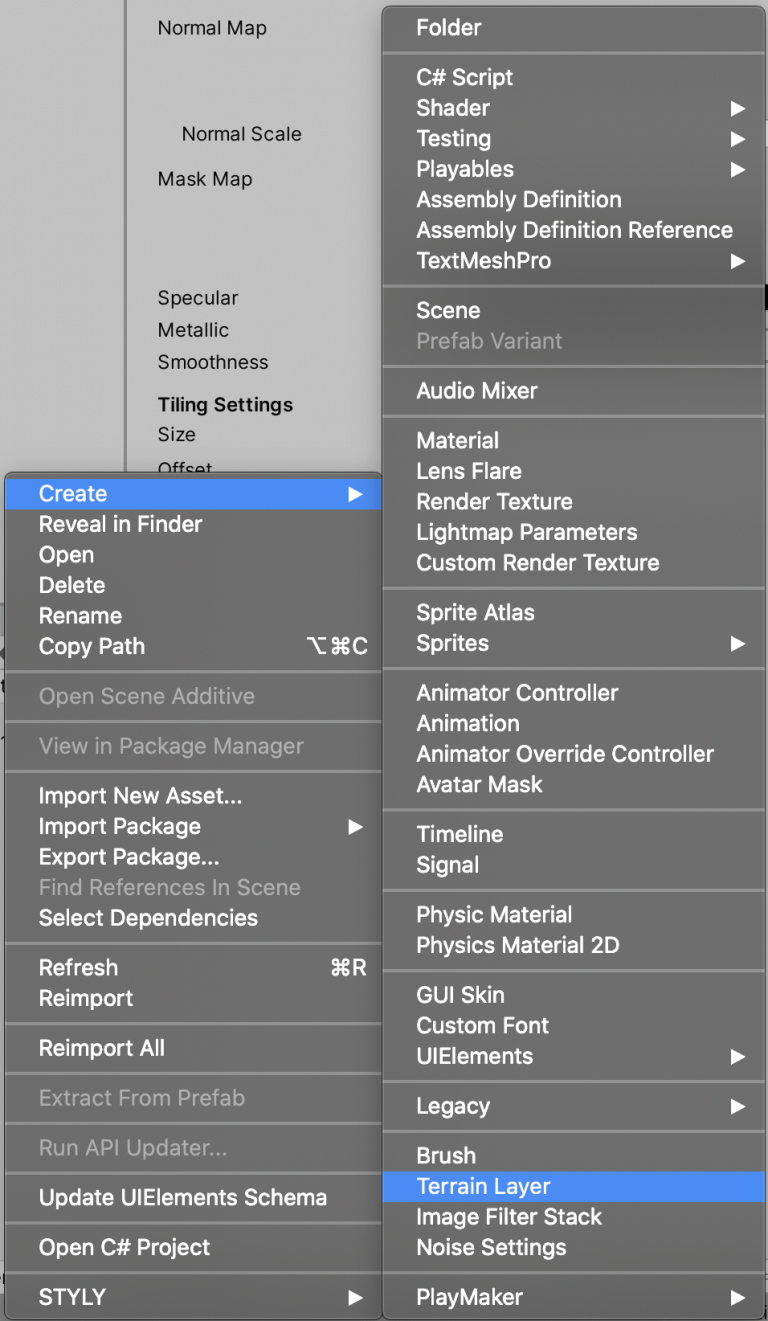Create a new Timeline asset
768x1321 pixels.
tap(459, 834)
